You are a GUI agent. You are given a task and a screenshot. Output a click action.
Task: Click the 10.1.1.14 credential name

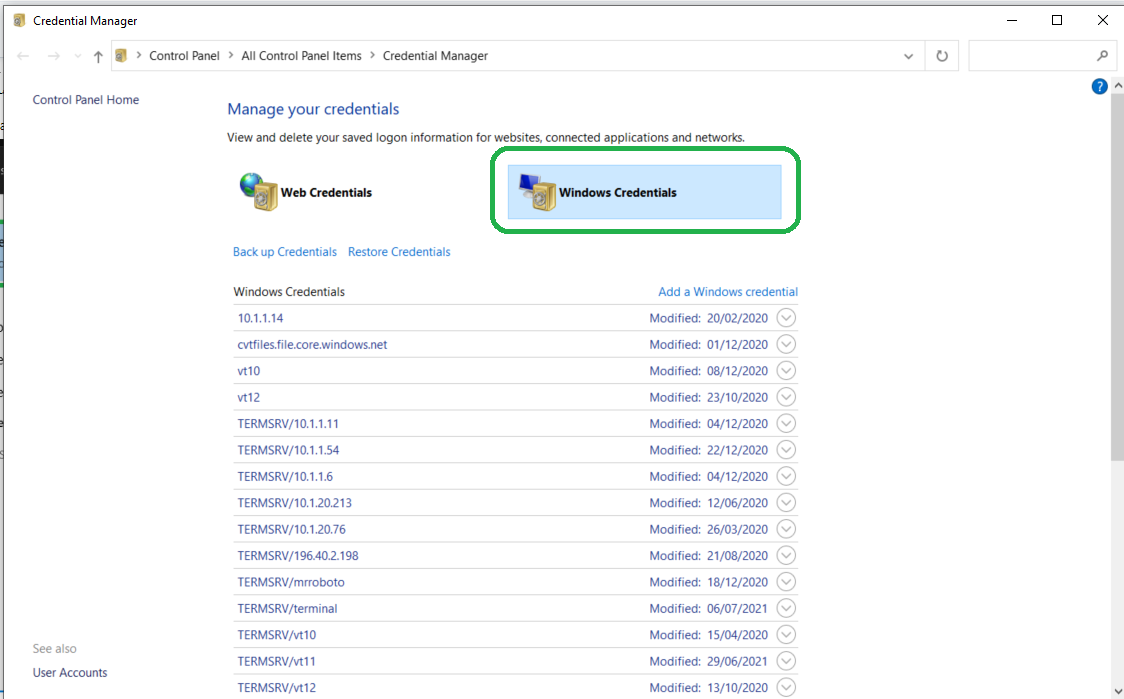(260, 318)
